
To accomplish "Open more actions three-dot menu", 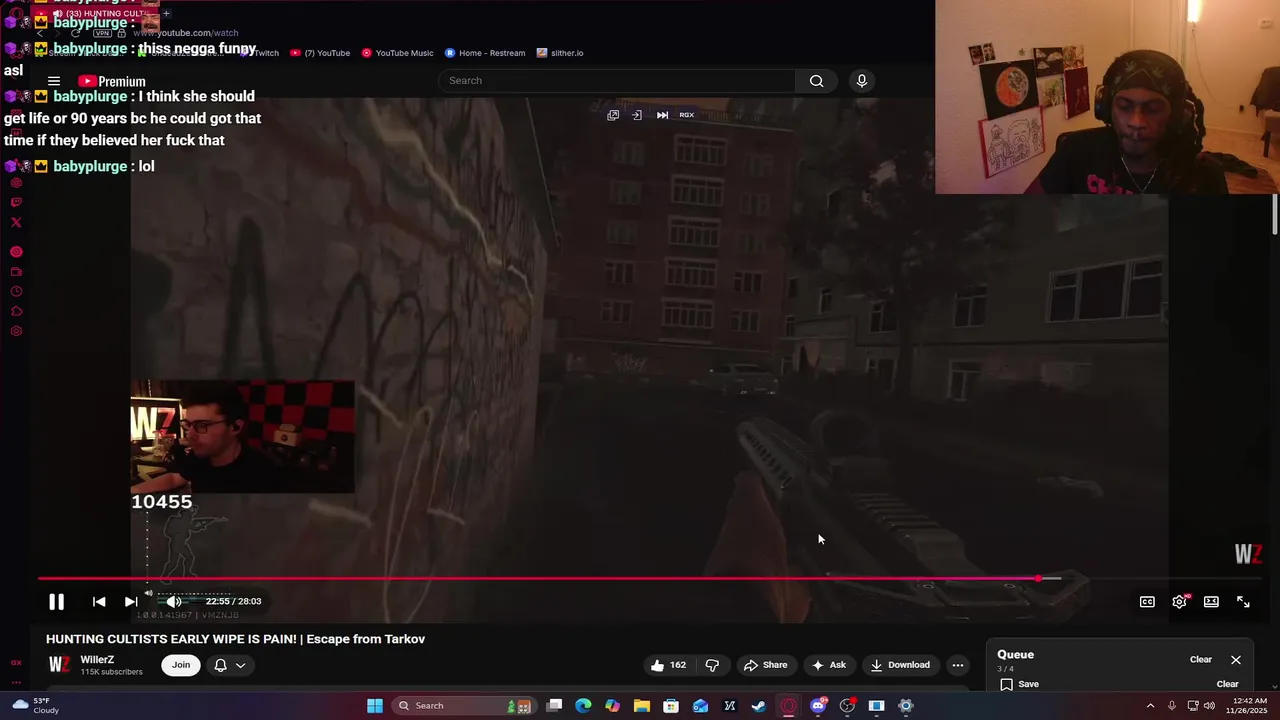I will (x=958, y=665).
